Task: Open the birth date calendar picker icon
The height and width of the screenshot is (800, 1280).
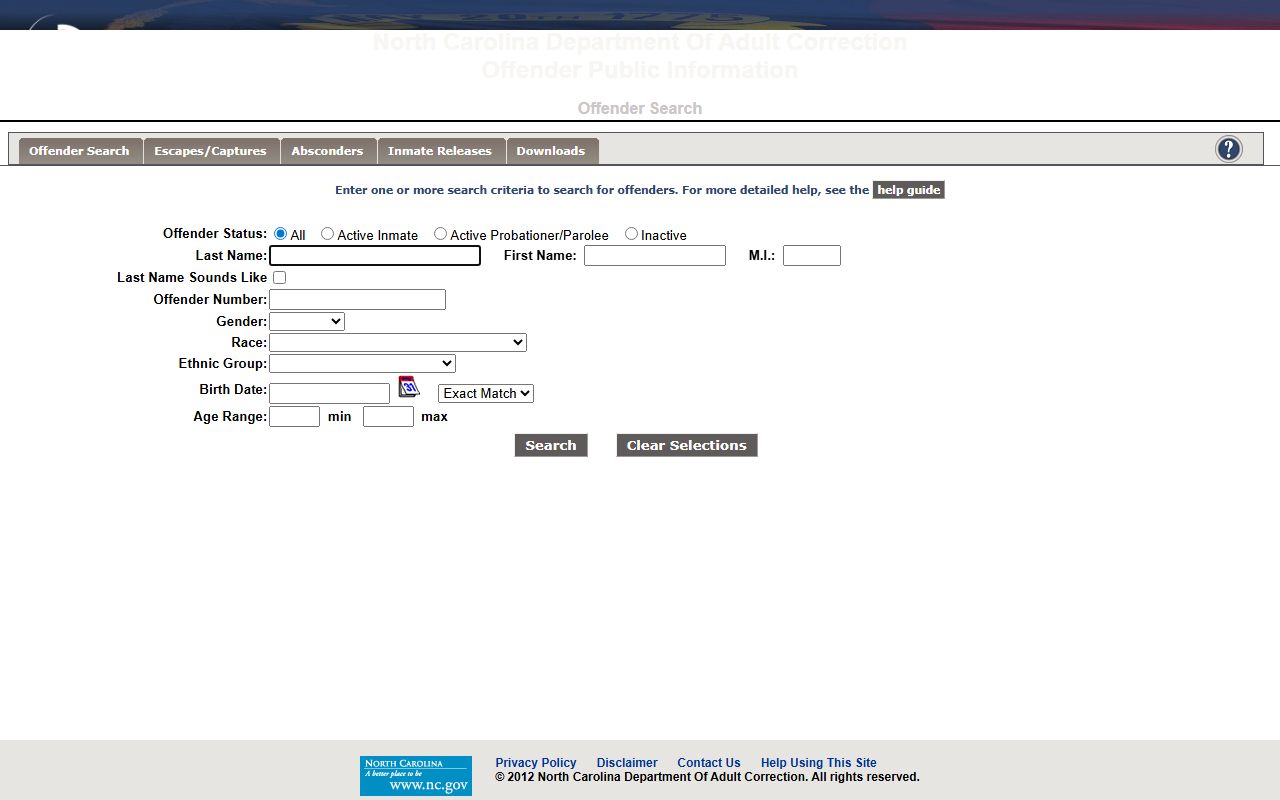Action: tap(409, 387)
